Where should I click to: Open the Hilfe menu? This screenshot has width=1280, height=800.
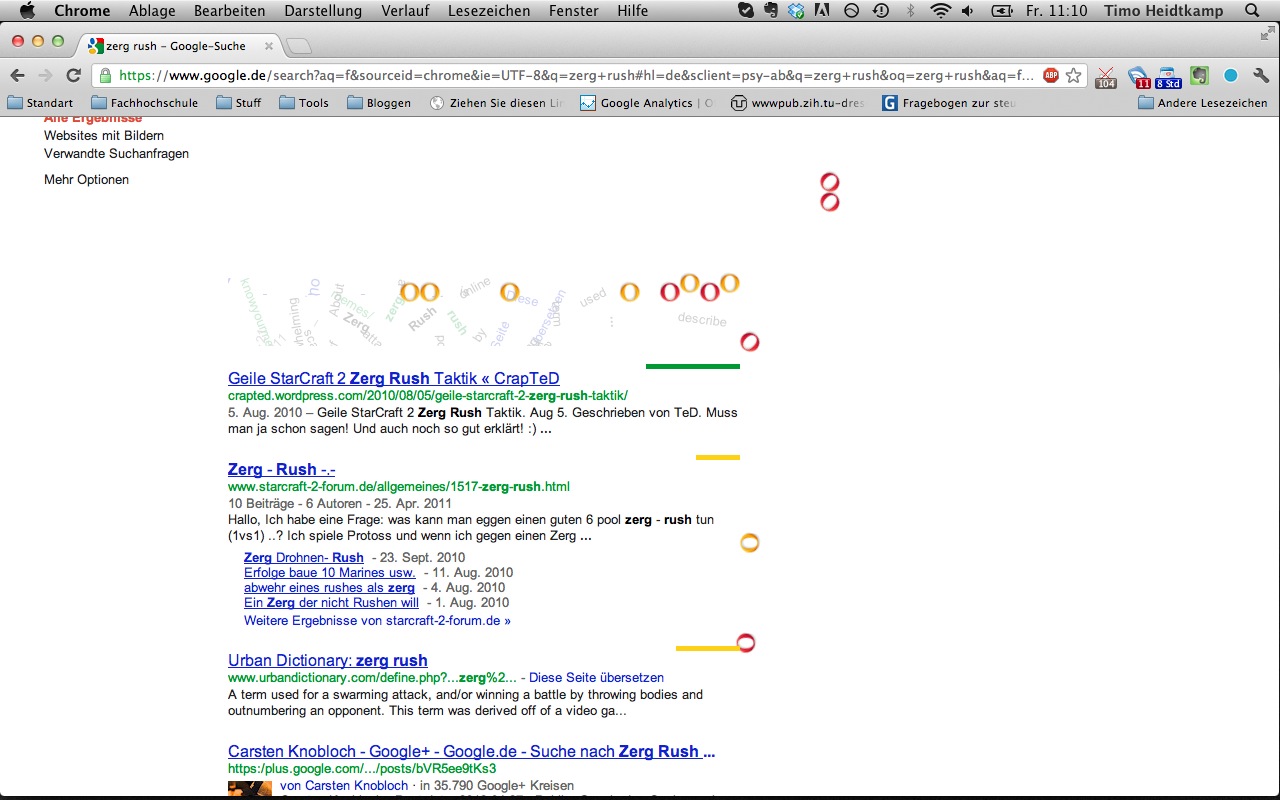633,11
